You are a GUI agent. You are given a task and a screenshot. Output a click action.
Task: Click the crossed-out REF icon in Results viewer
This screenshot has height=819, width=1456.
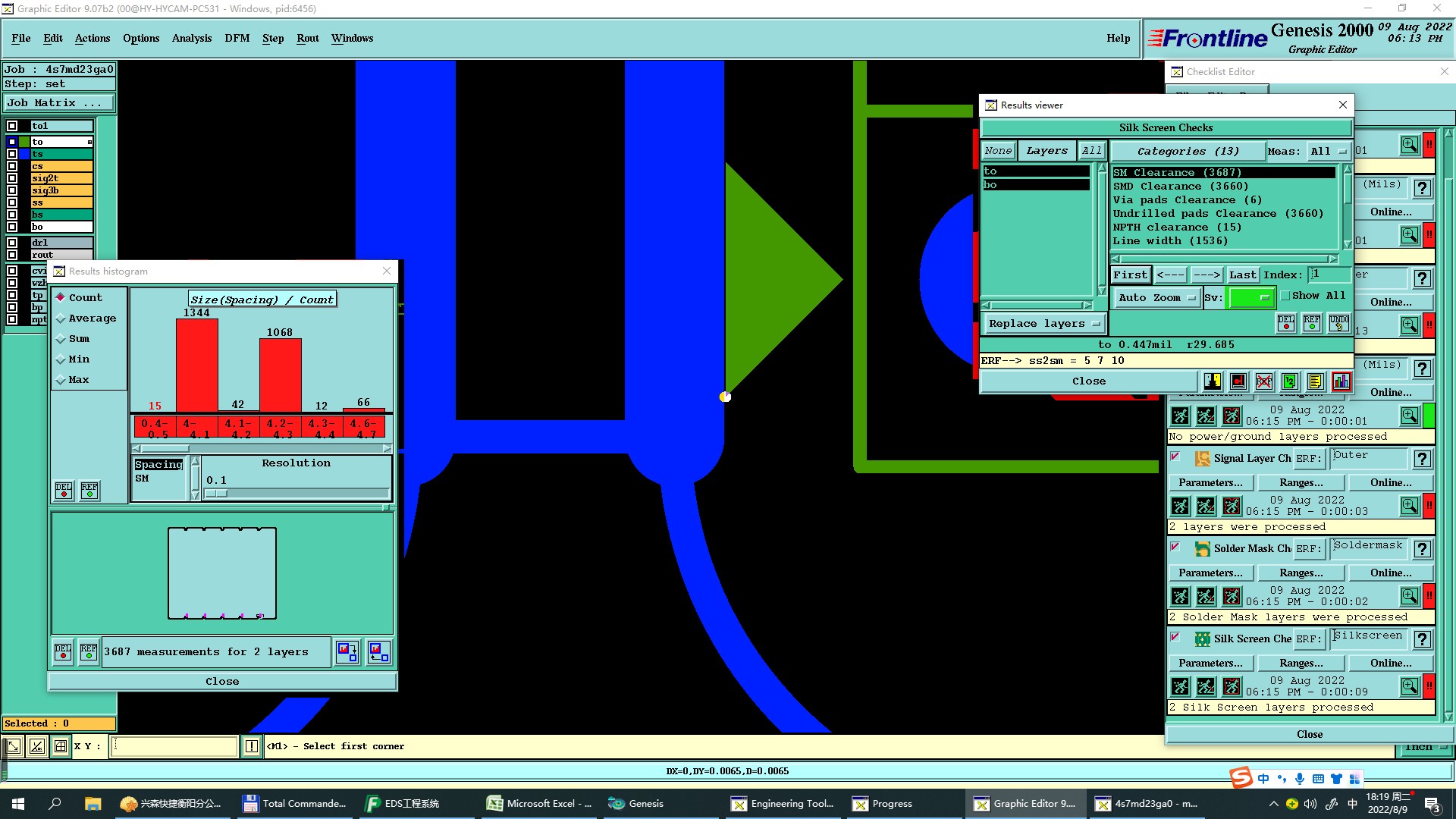1263,381
